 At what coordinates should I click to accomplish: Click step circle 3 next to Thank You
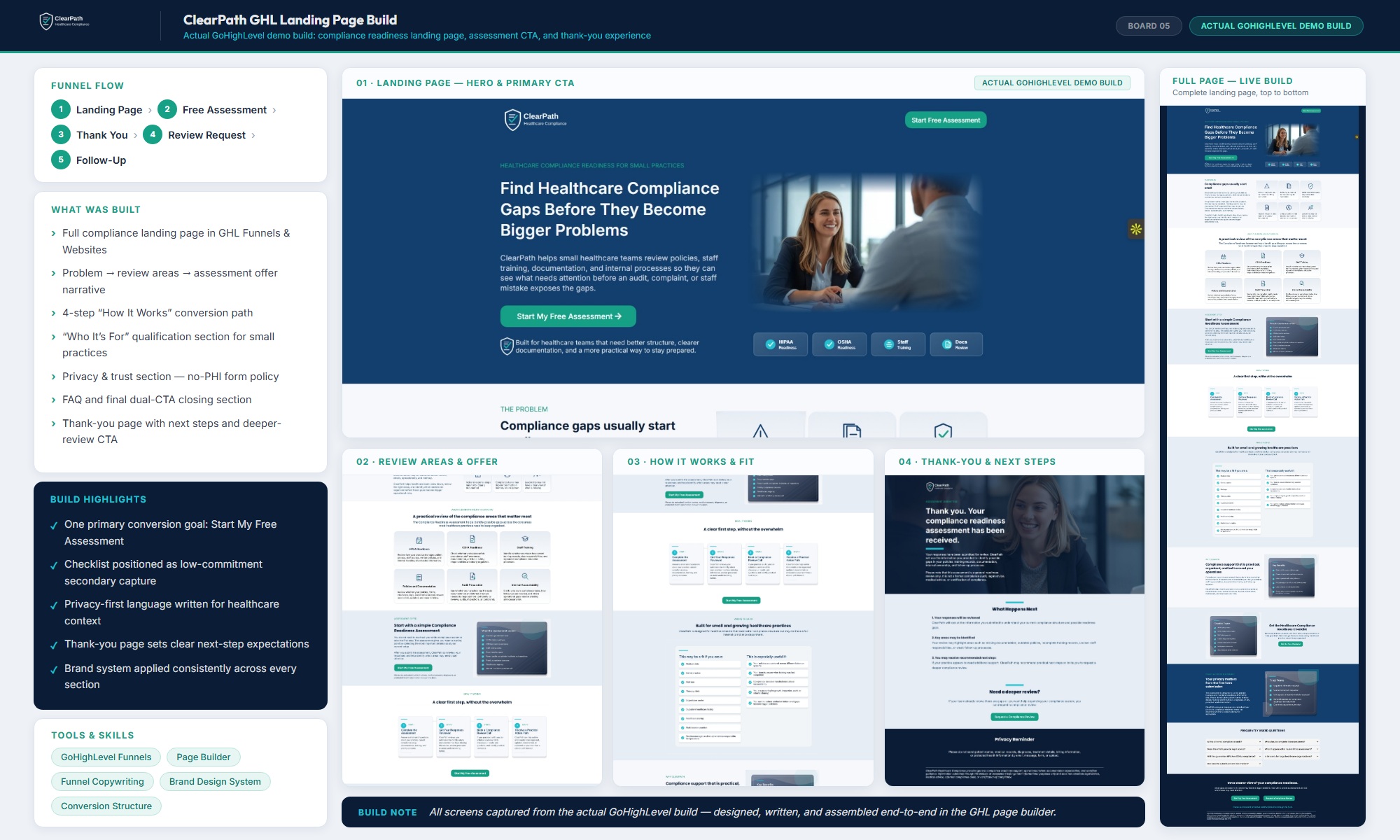tap(61, 134)
